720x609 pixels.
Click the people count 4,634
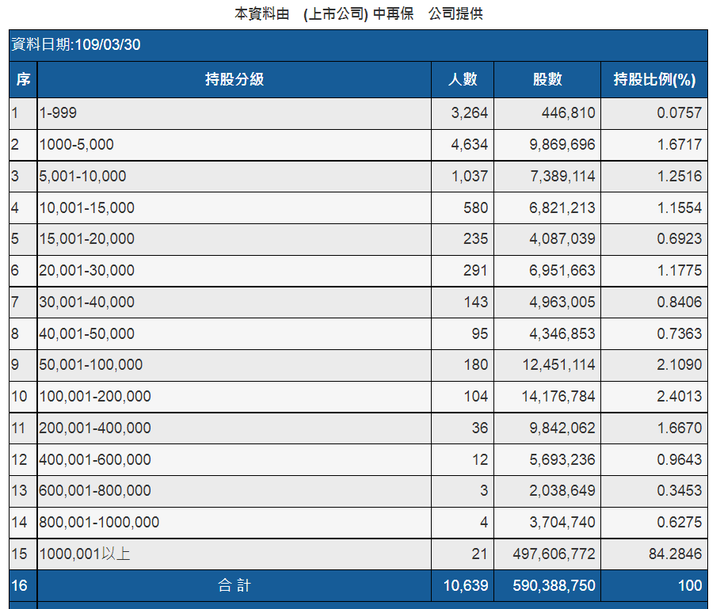(469, 144)
